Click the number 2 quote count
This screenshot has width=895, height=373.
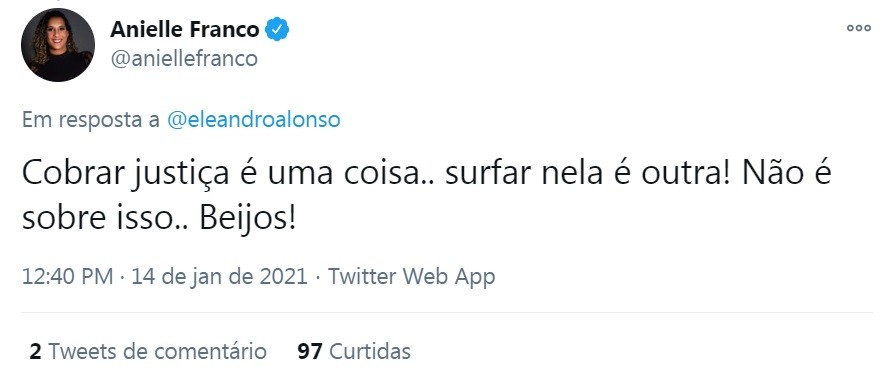pos(35,351)
